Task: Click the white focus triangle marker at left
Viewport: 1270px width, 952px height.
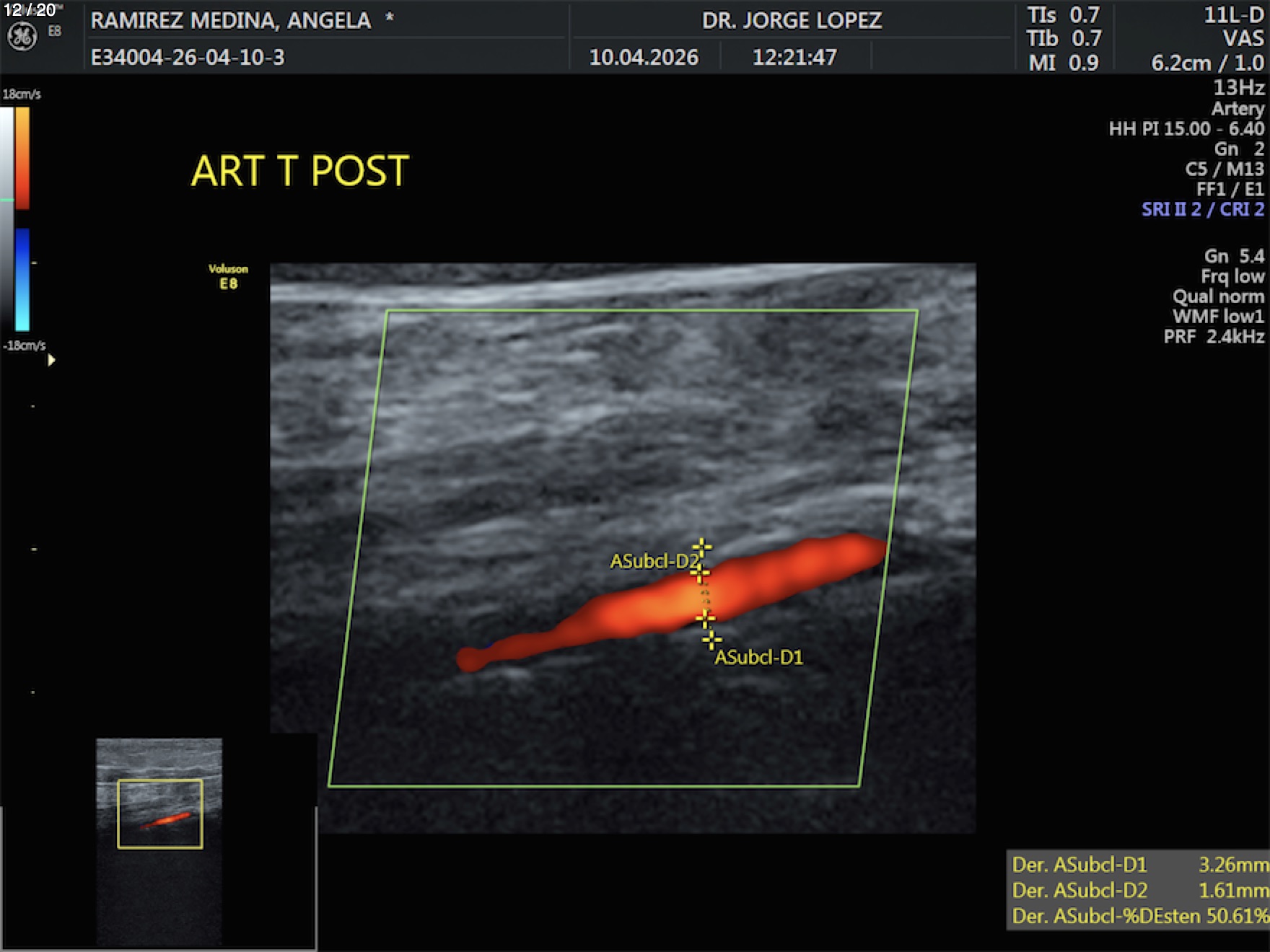Action: (51, 360)
